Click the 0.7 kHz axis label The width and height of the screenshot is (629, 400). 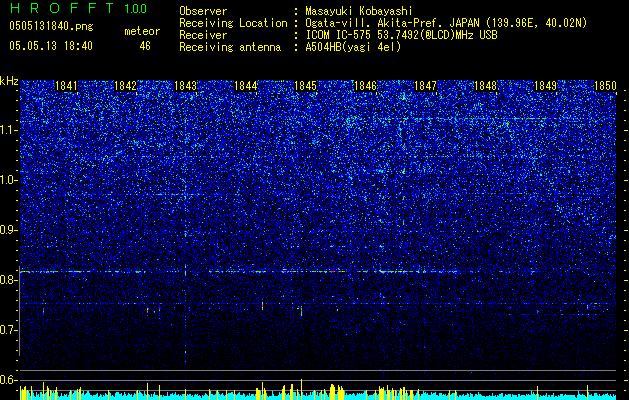(8, 330)
